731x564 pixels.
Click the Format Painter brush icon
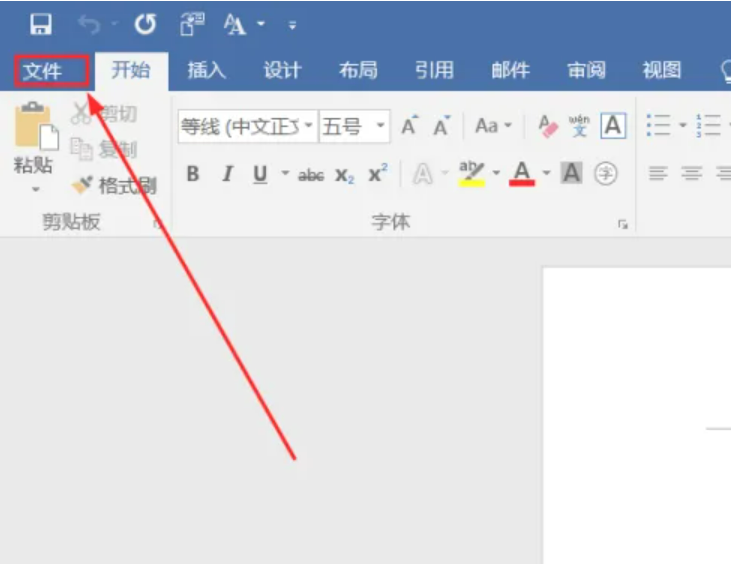(83, 185)
